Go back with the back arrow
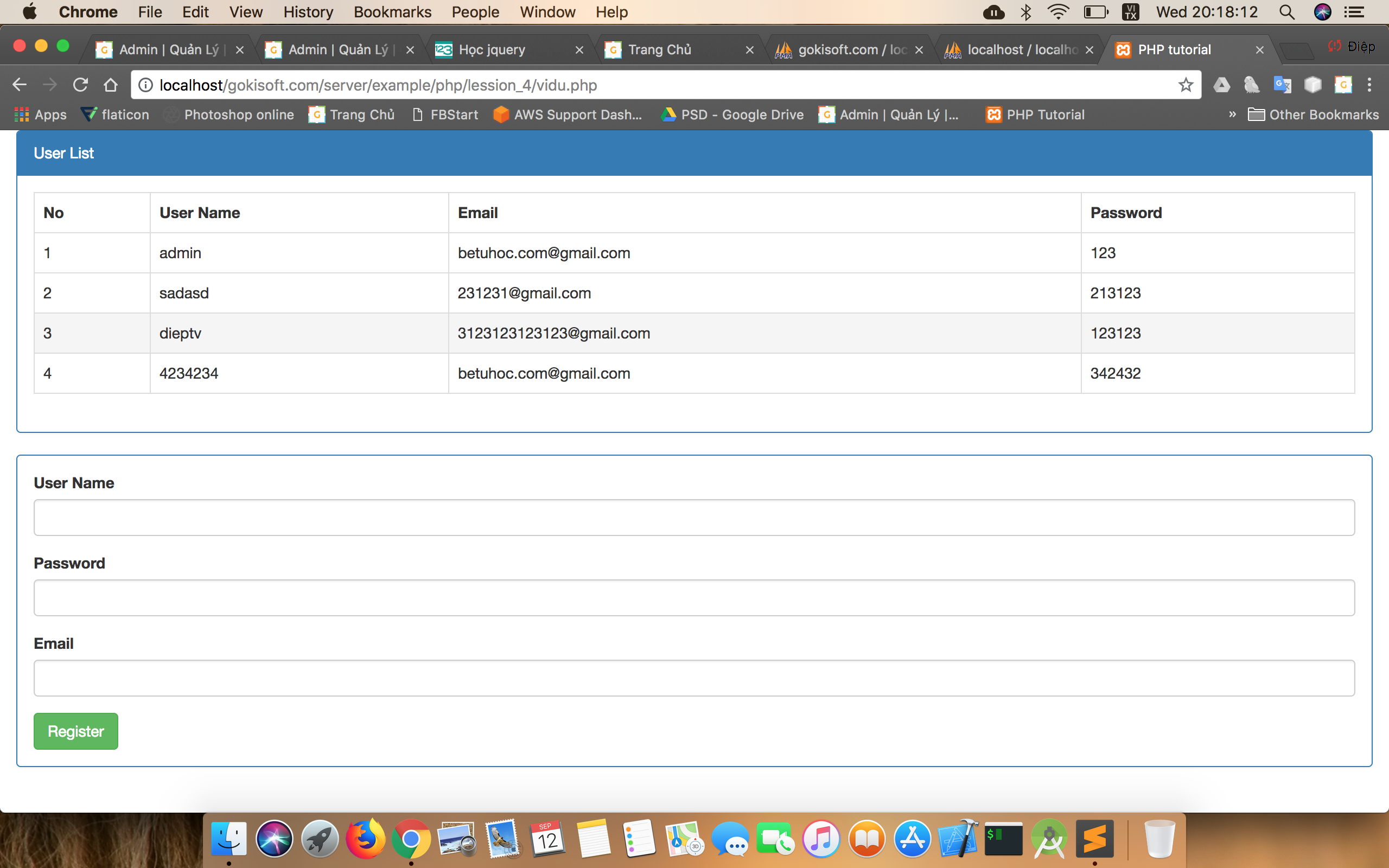The width and height of the screenshot is (1389, 868). click(x=20, y=85)
